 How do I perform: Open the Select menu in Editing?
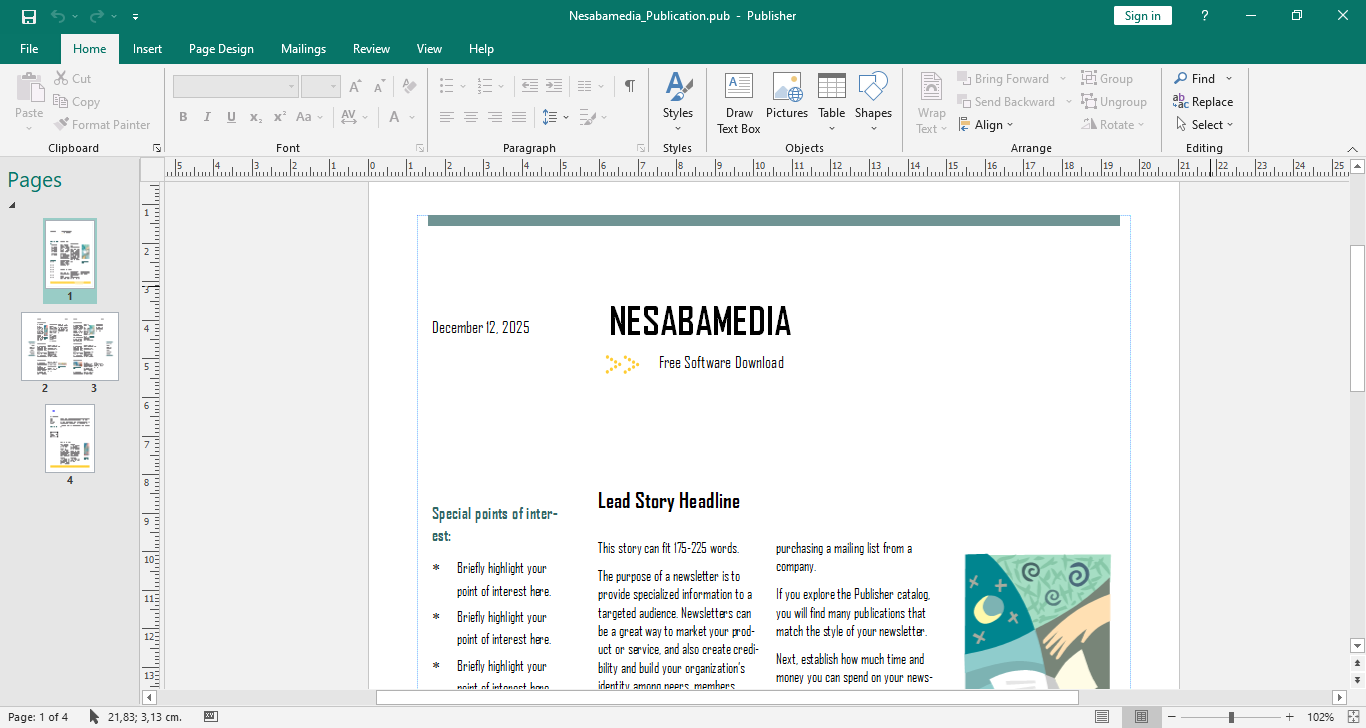[1205, 125]
